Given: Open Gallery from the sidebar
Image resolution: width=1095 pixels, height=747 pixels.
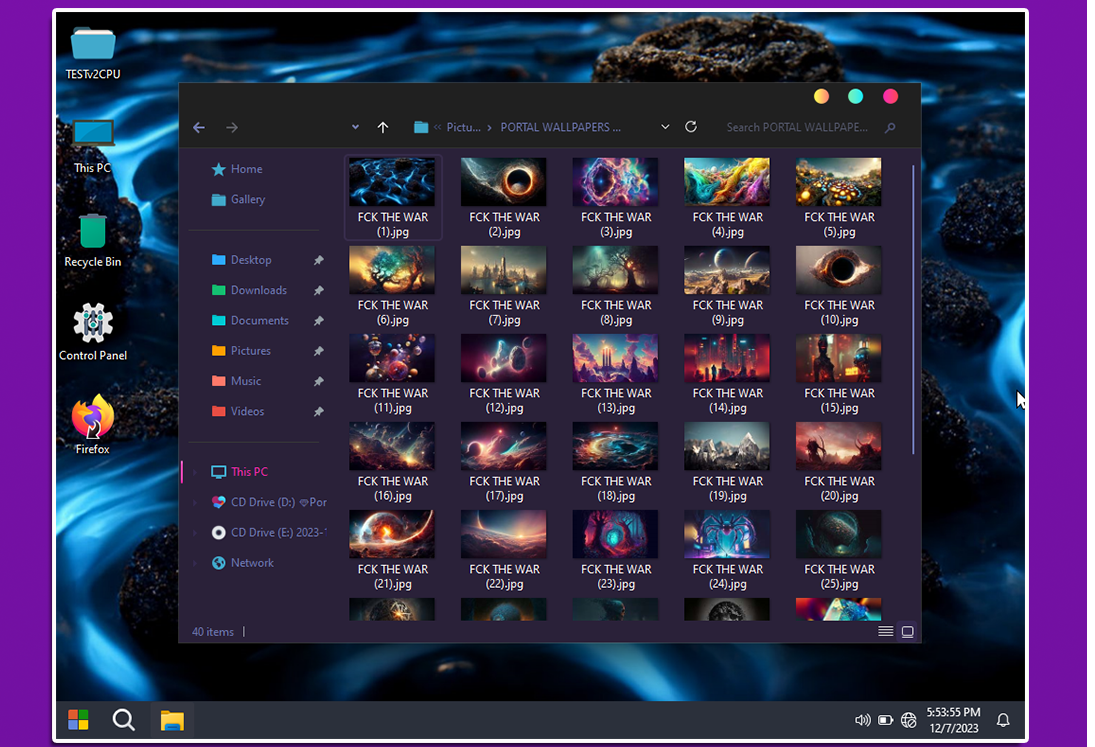Looking at the screenshot, I should (247, 199).
